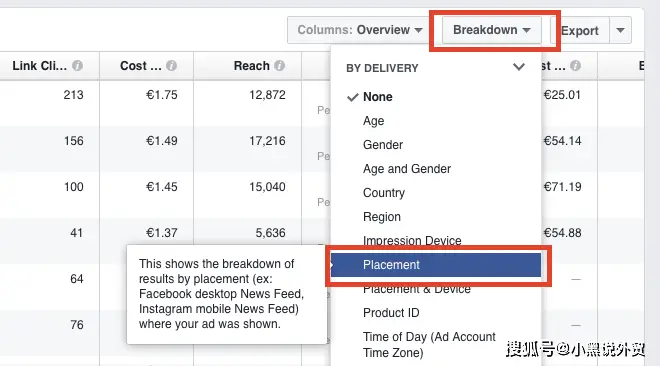Click the Export button
Screen dimensions: 660x366
[x=580, y=30]
